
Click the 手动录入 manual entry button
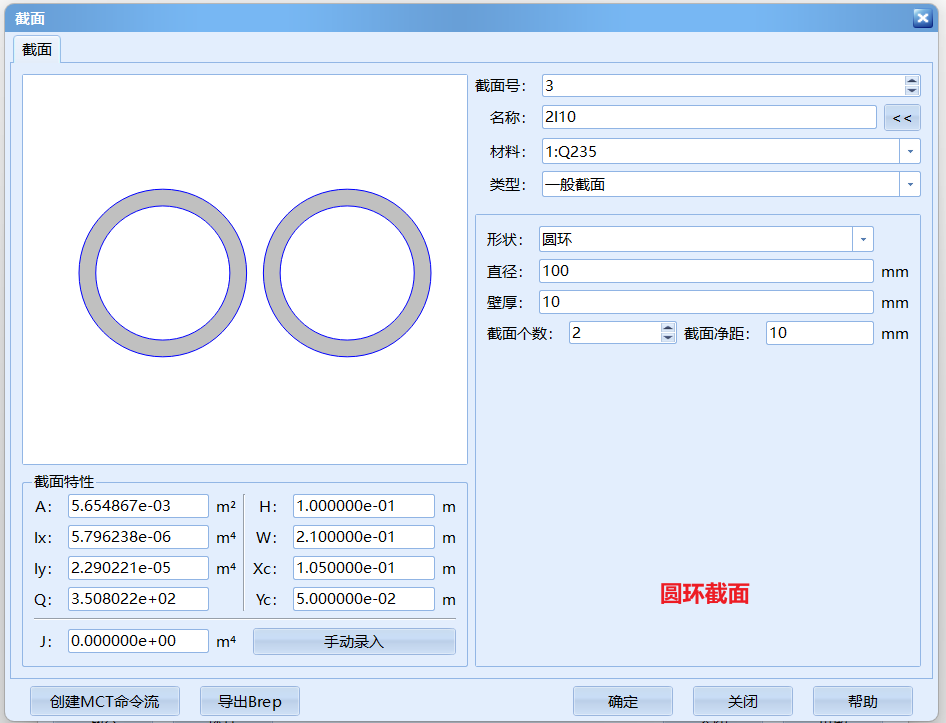(354, 640)
